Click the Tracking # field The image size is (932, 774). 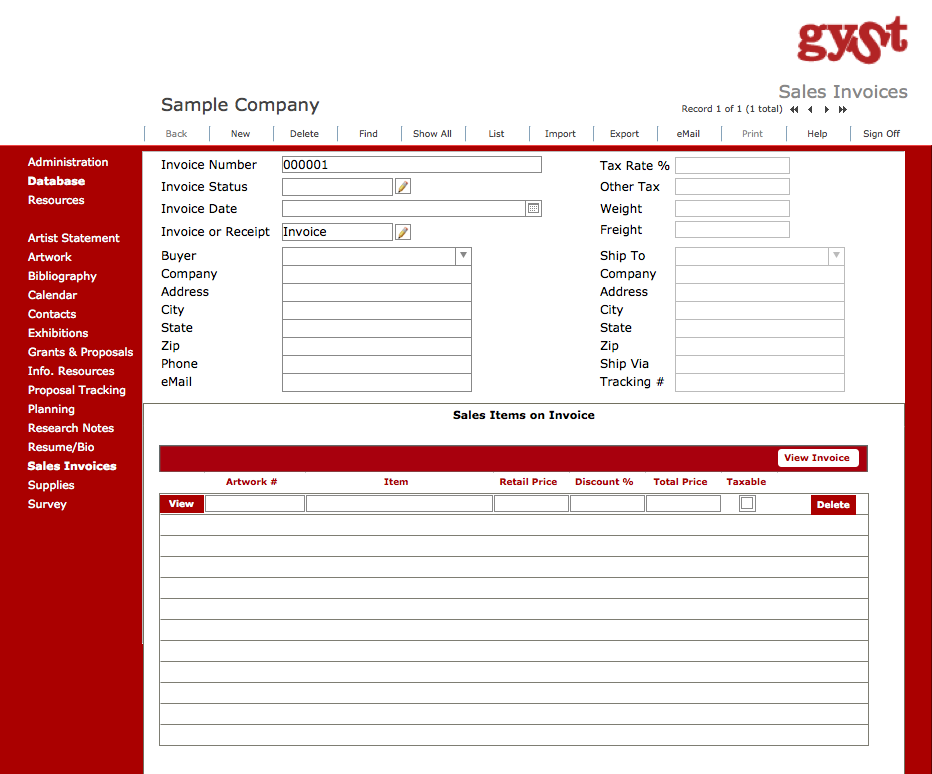760,382
